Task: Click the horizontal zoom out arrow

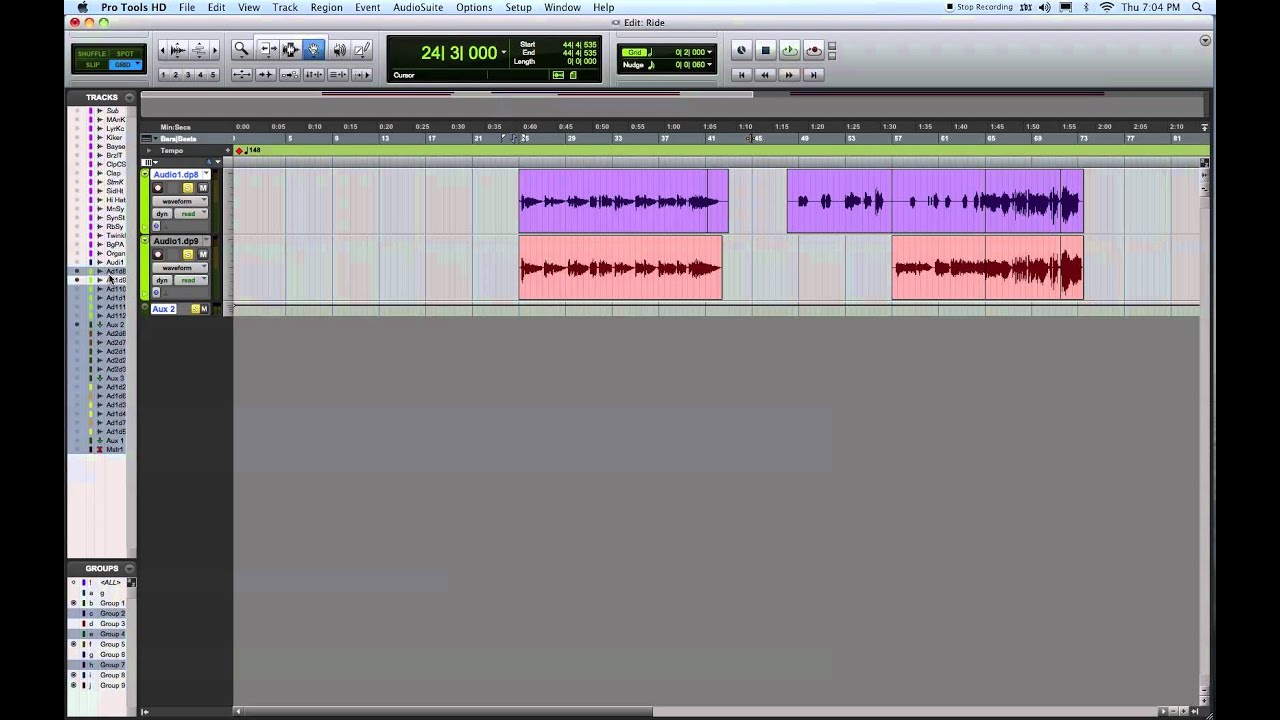Action: tap(162, 49)
